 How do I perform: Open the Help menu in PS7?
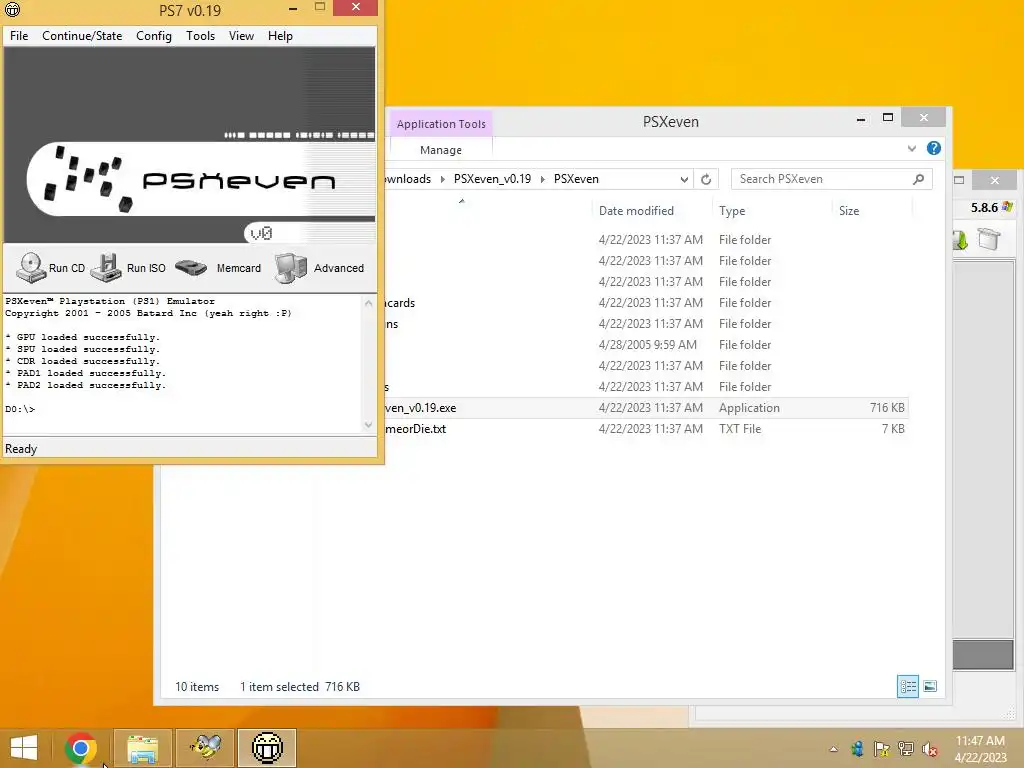[280, 36]
